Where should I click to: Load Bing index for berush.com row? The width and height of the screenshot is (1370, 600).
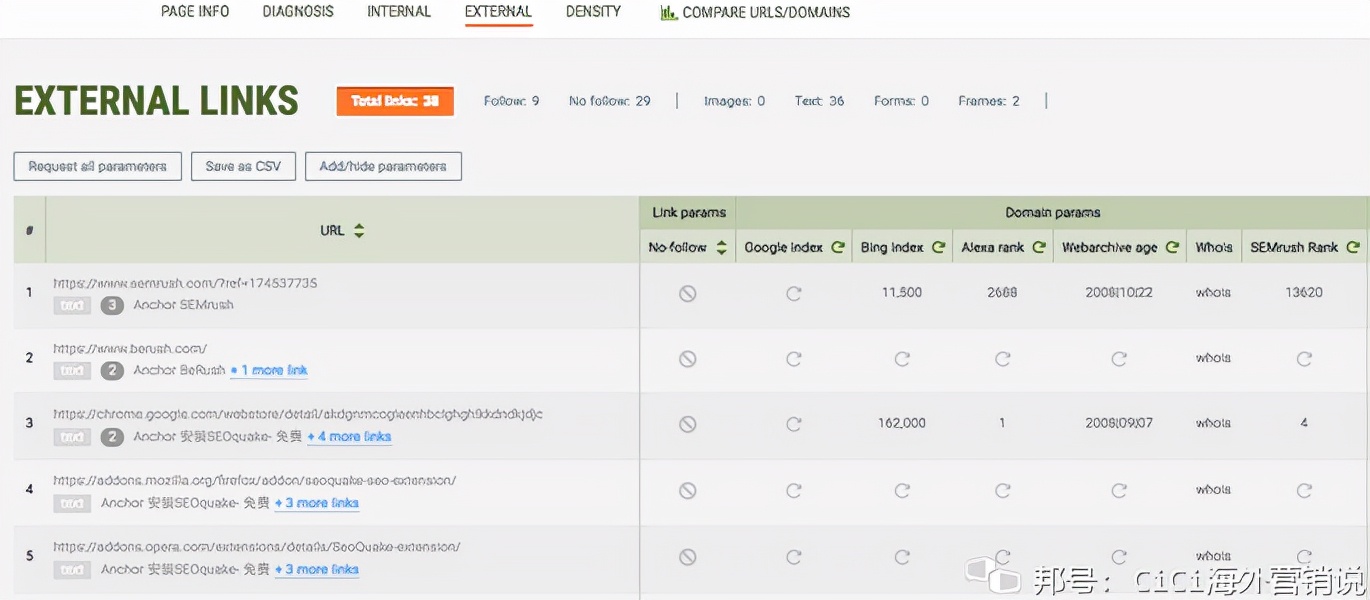tap(902, 358)
